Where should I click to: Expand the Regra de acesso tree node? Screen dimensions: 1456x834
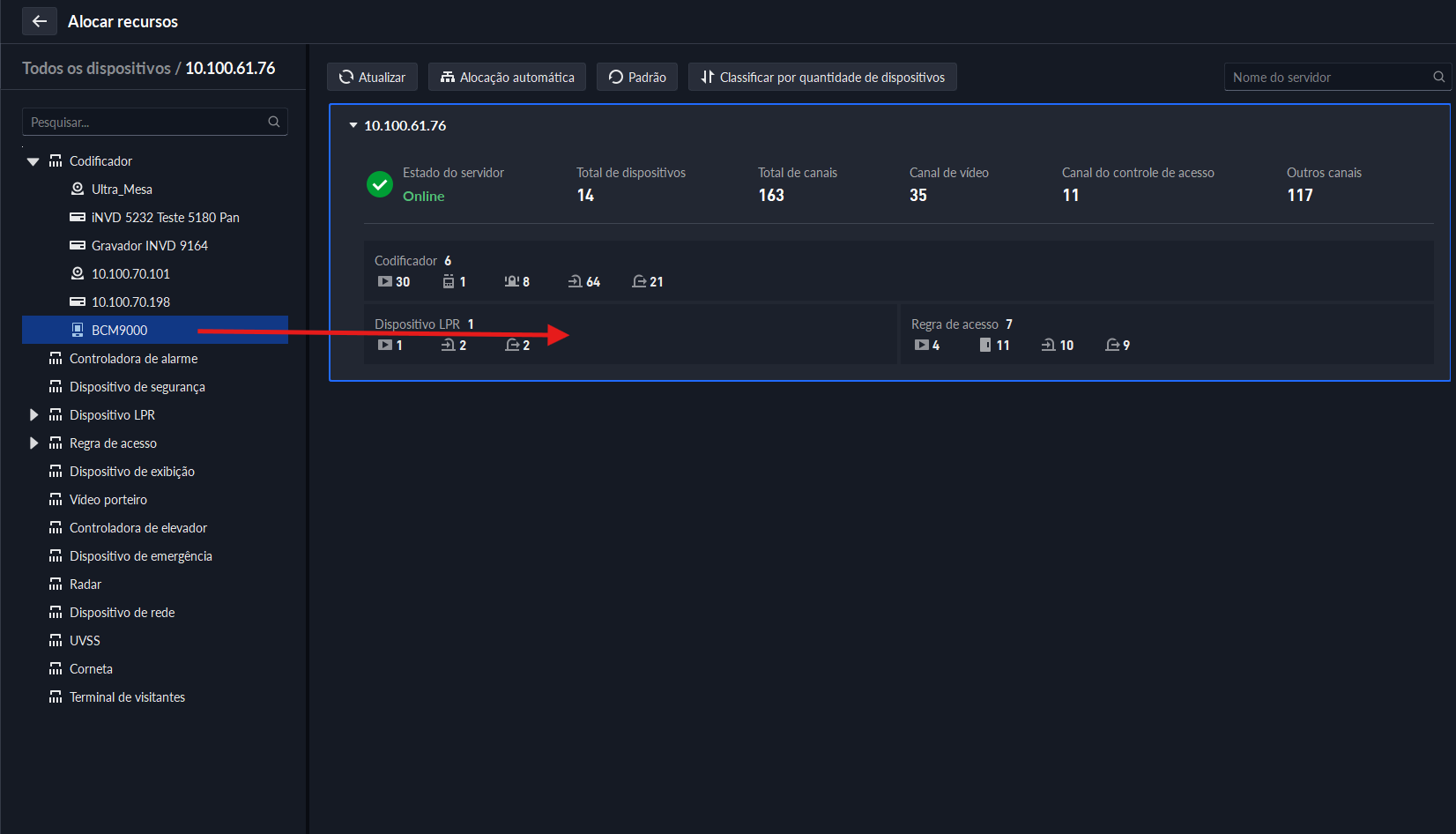[33, 443]
